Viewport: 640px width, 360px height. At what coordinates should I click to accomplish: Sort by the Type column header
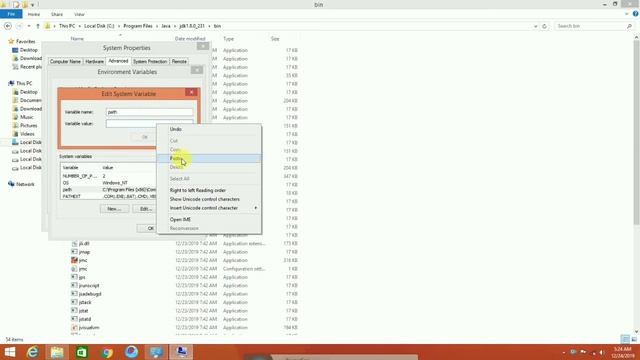click(229, 39)
